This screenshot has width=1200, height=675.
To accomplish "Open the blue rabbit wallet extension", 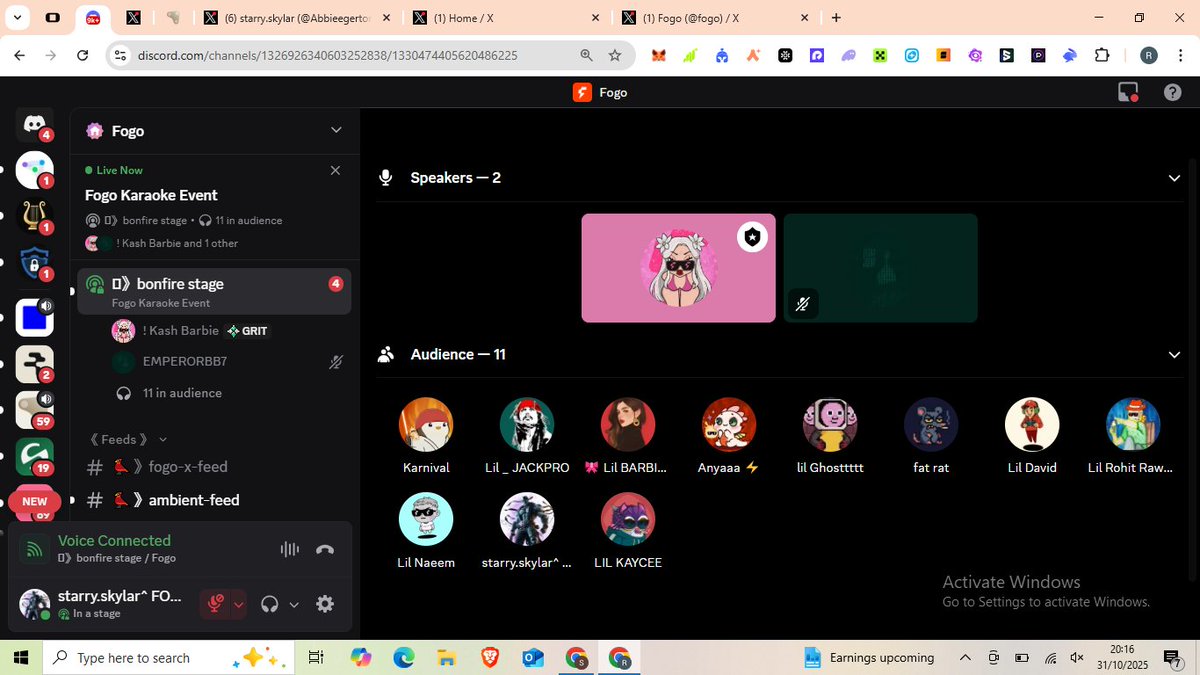I will click(x=1070, y=56).
